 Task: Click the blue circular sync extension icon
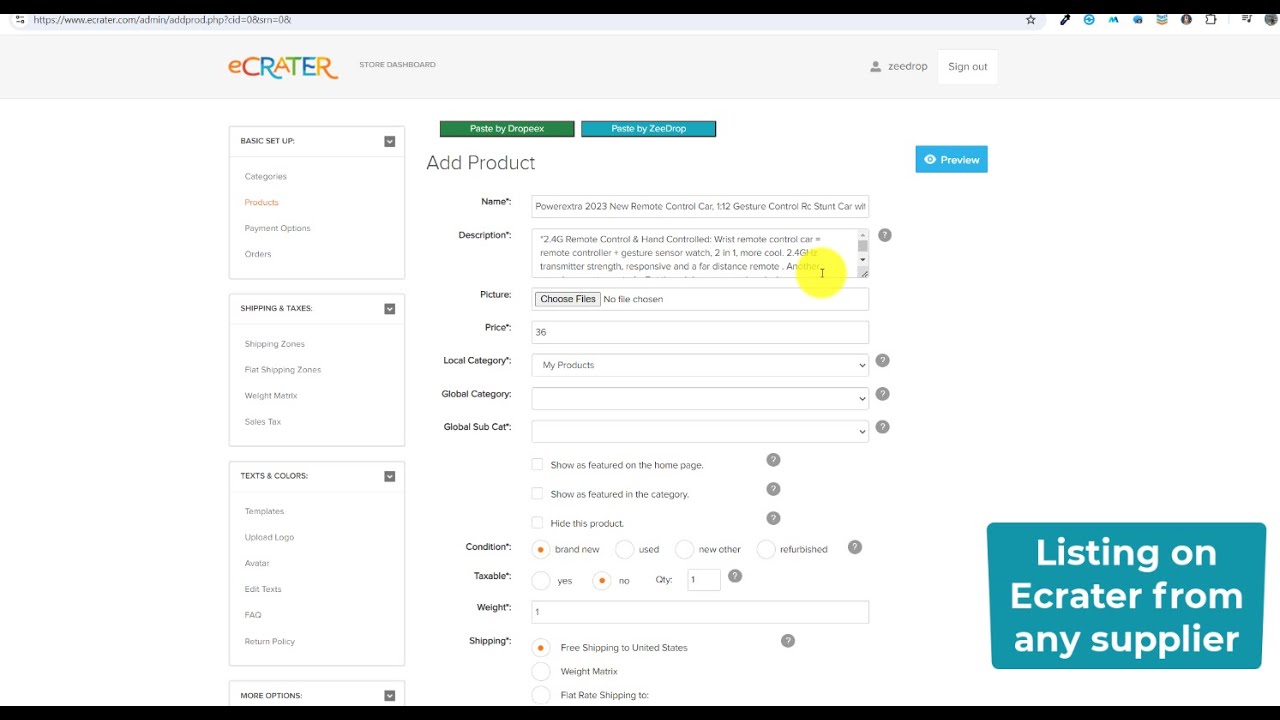click(x=1089, y=19)
